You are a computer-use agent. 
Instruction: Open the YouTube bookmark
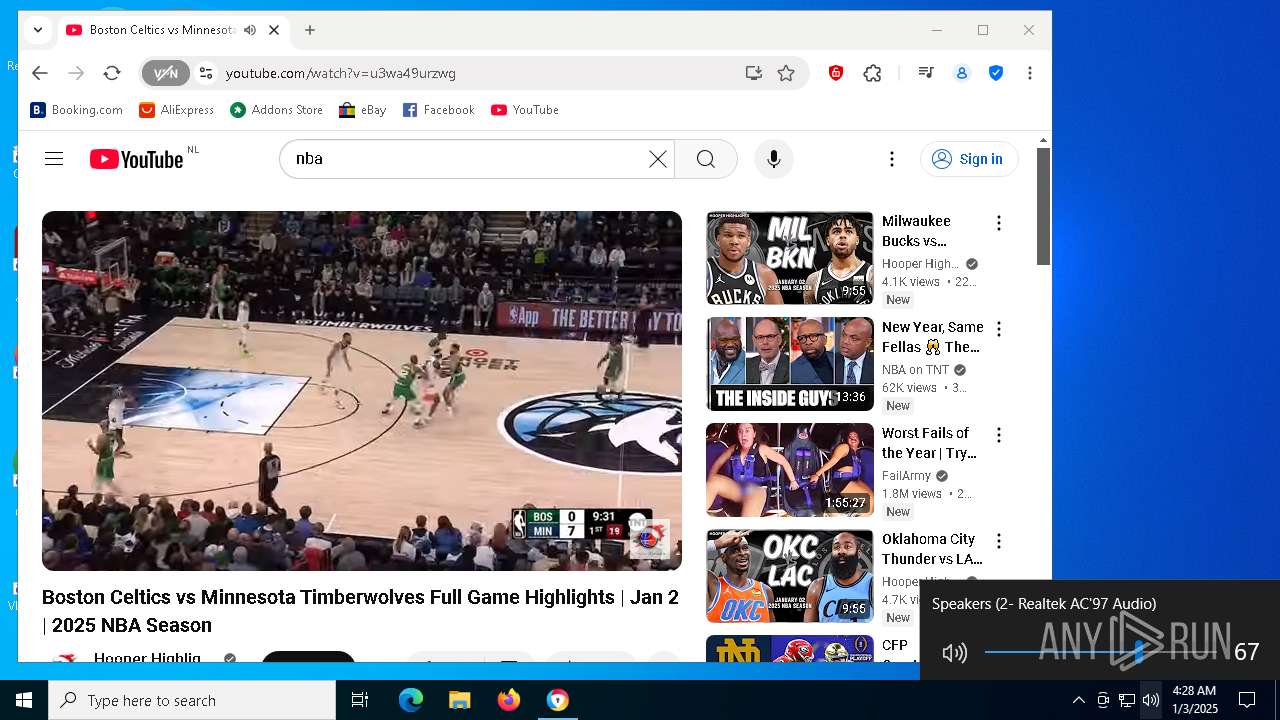525,110
